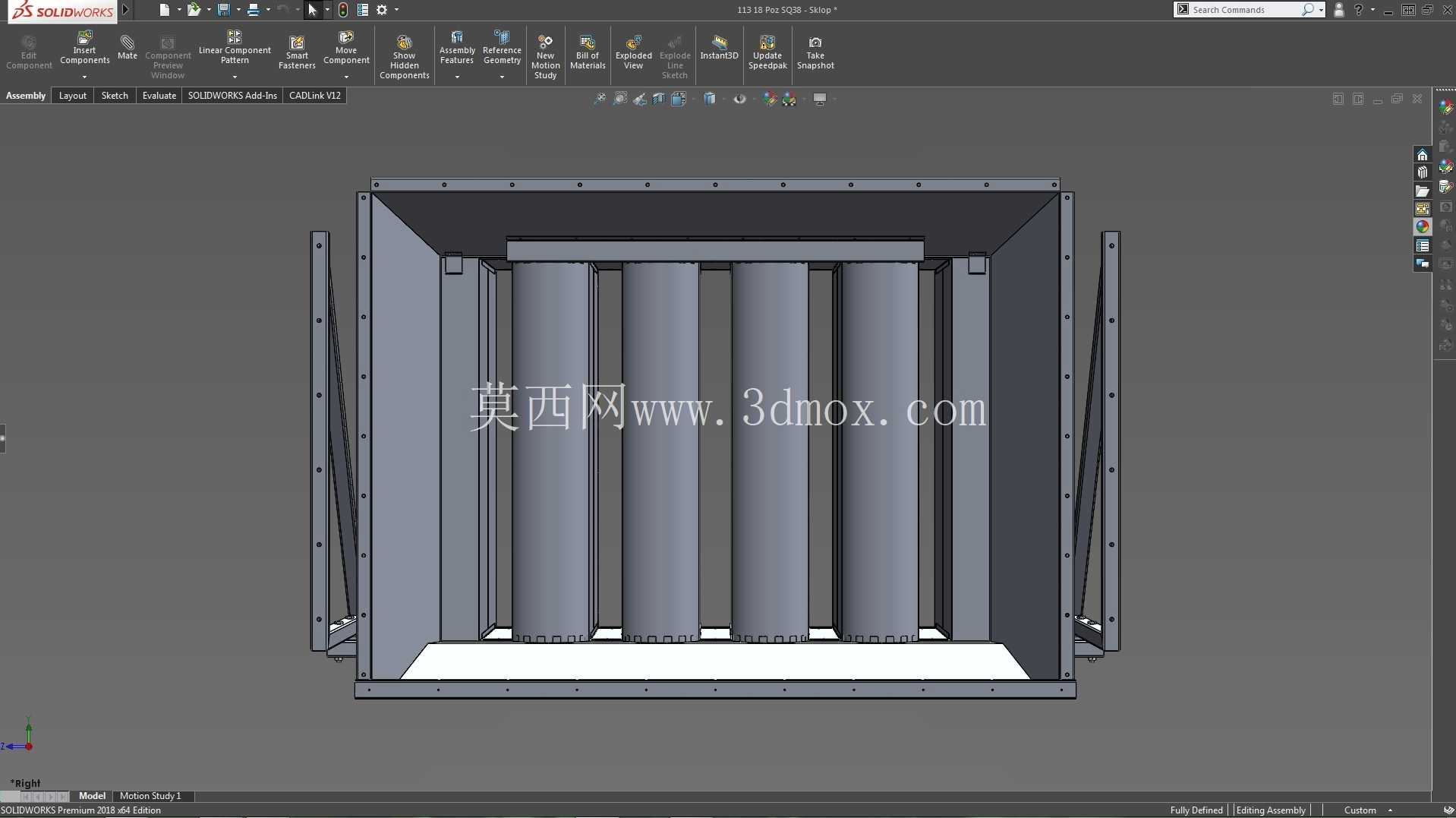Open the SOLIDWORKS Add-Ins tab
The height and width of the screenshot is (818, 1456).
pyautogui.click(x=232, y=96)
